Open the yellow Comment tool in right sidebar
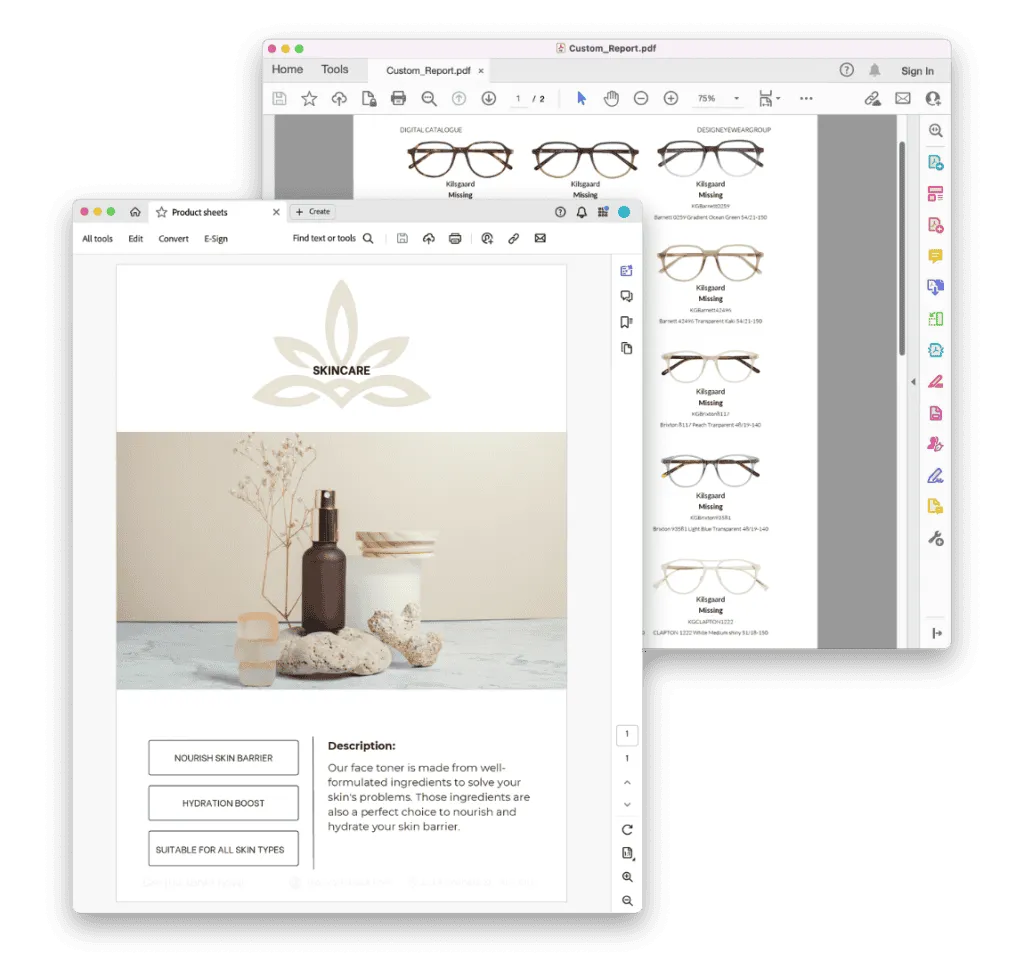This screenshot has height=962, width=1024. pos(935,256)
